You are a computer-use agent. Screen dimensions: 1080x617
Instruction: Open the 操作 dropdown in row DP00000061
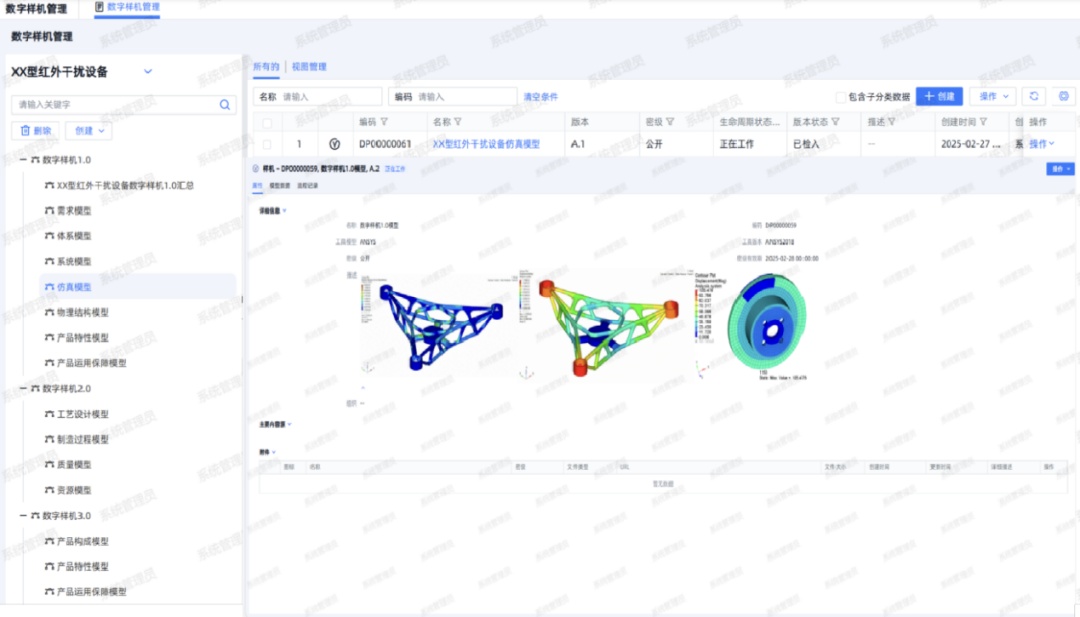(1041, 144)
